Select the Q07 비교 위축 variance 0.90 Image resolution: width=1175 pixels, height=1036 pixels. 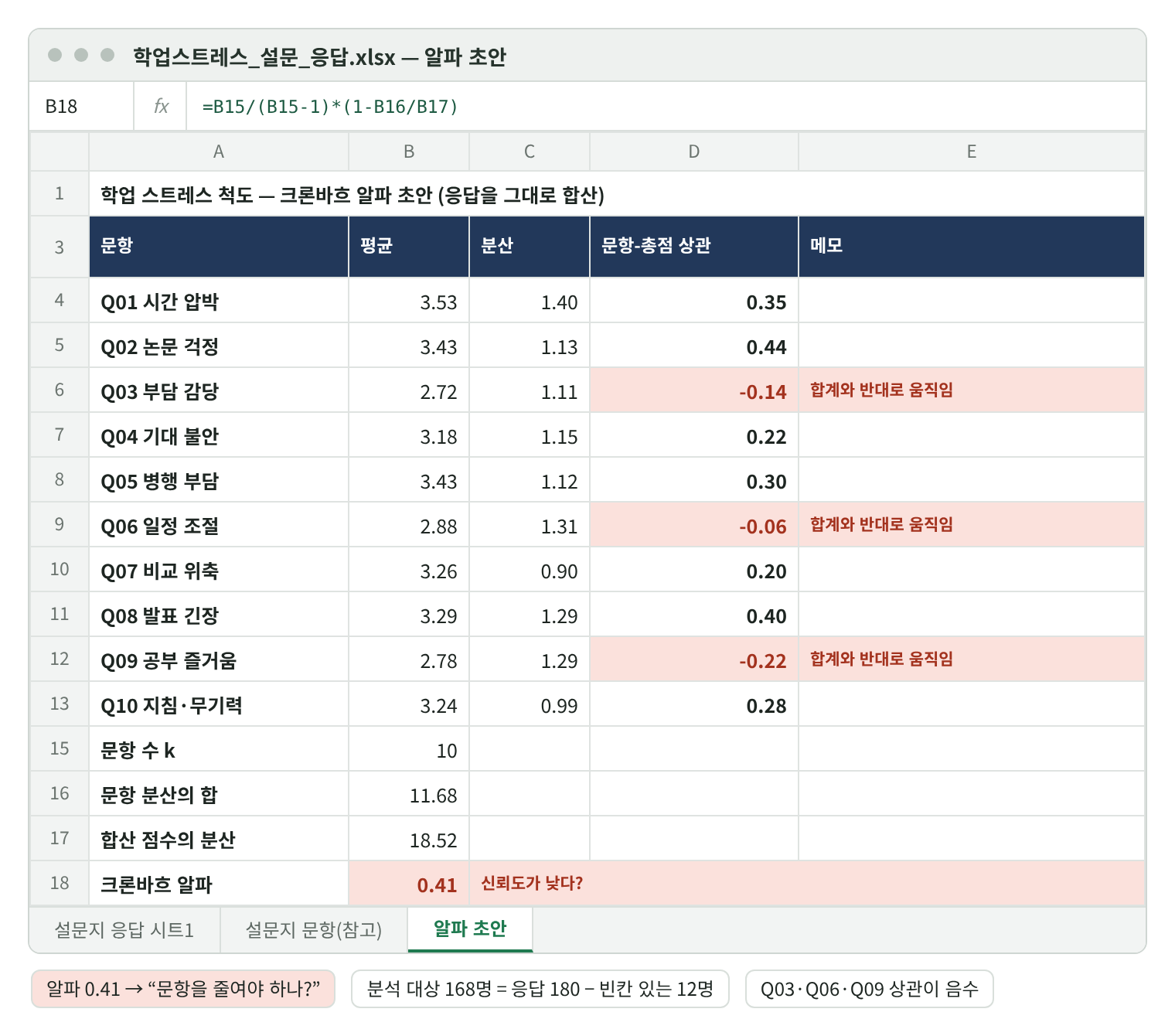point(530,570)
